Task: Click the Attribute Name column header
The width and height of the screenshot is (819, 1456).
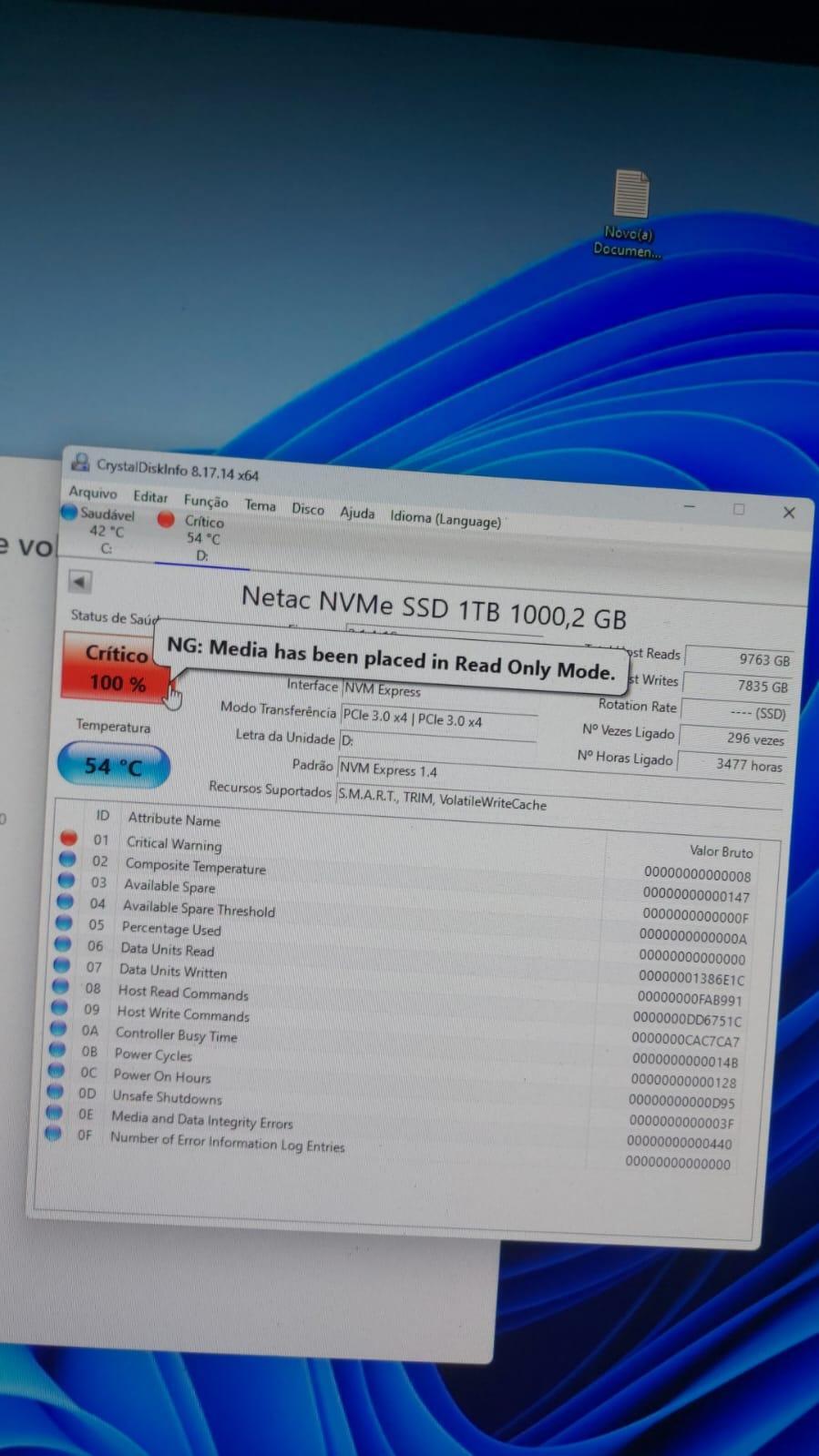Action: [173, 820]
